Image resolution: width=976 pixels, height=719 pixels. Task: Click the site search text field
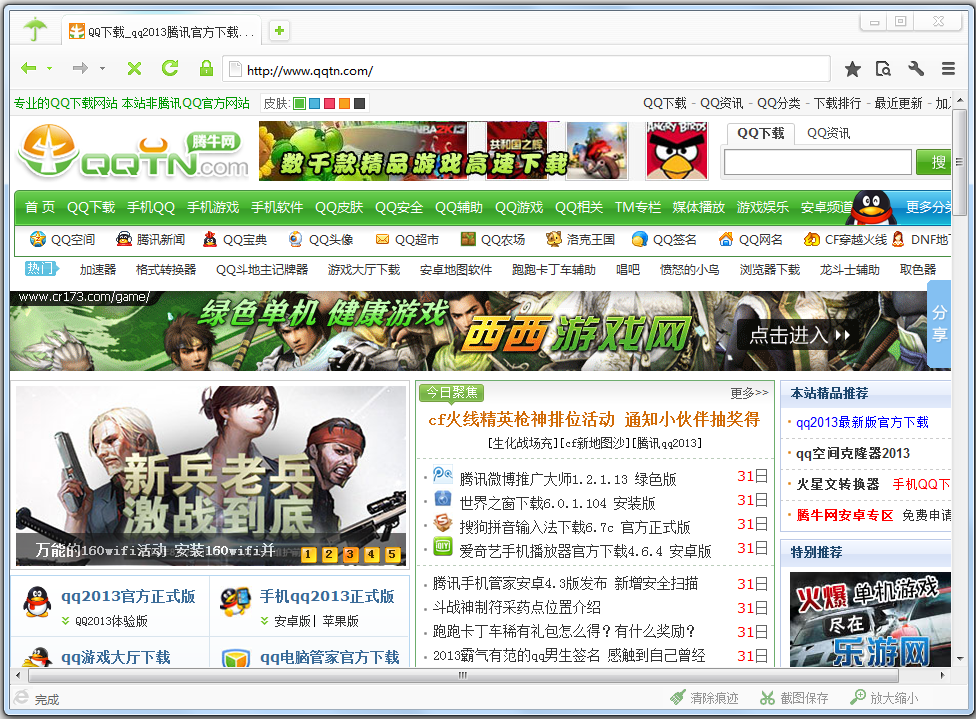tap(818, 162)
